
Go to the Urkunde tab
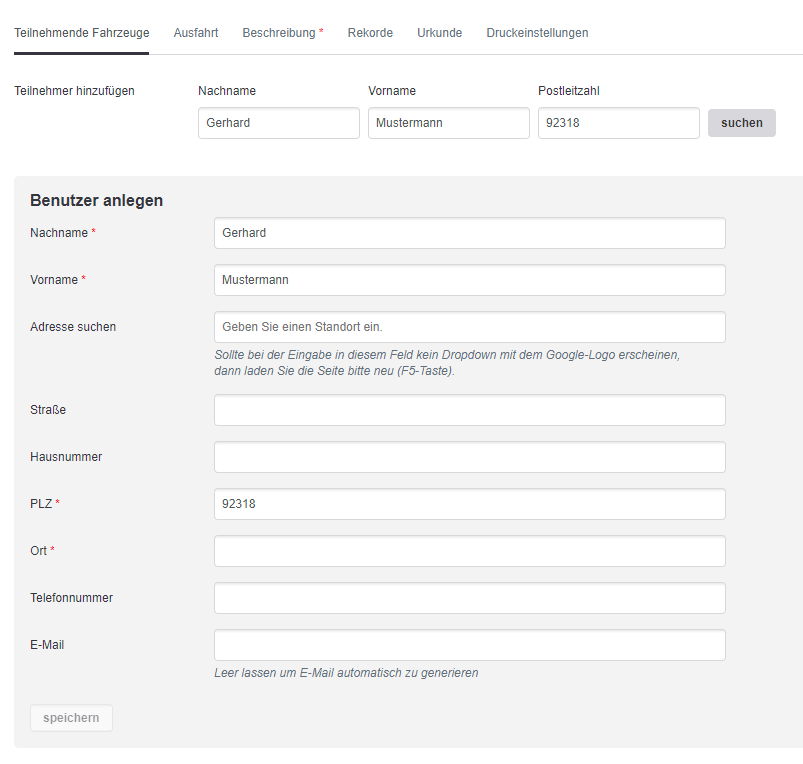coord(439,33)
